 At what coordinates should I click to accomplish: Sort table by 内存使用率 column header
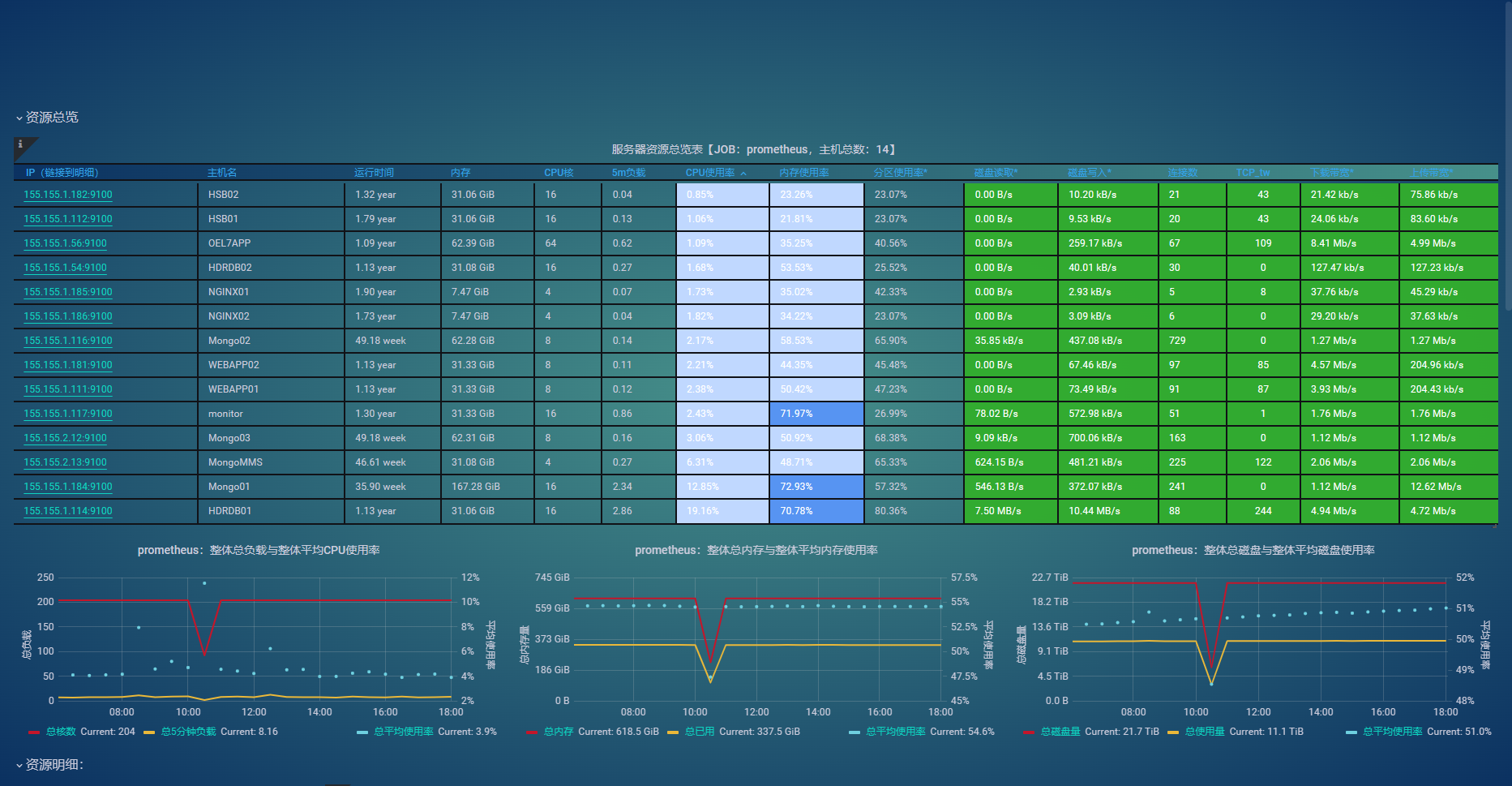tap(804, 173)
